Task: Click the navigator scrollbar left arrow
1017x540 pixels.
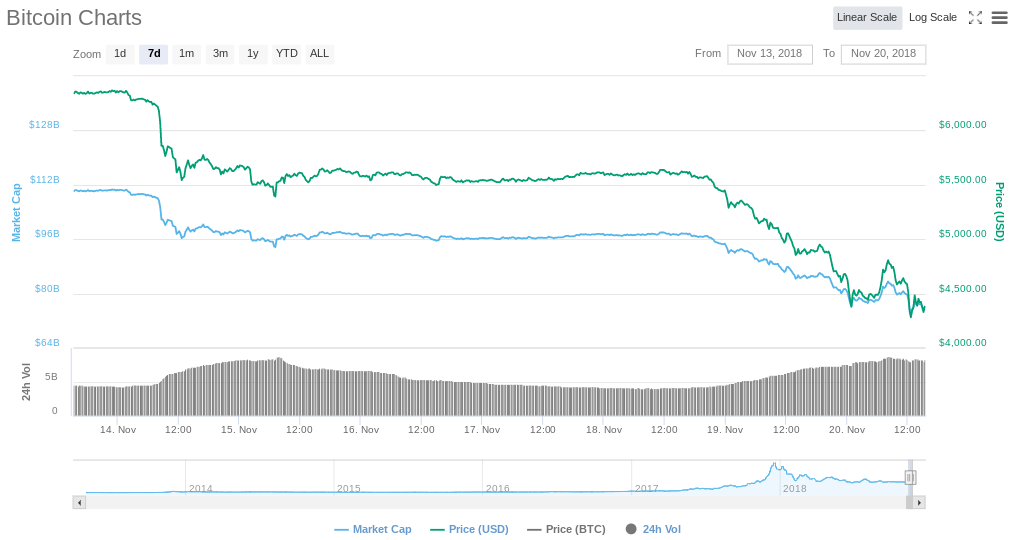Action: pos(79,502)
